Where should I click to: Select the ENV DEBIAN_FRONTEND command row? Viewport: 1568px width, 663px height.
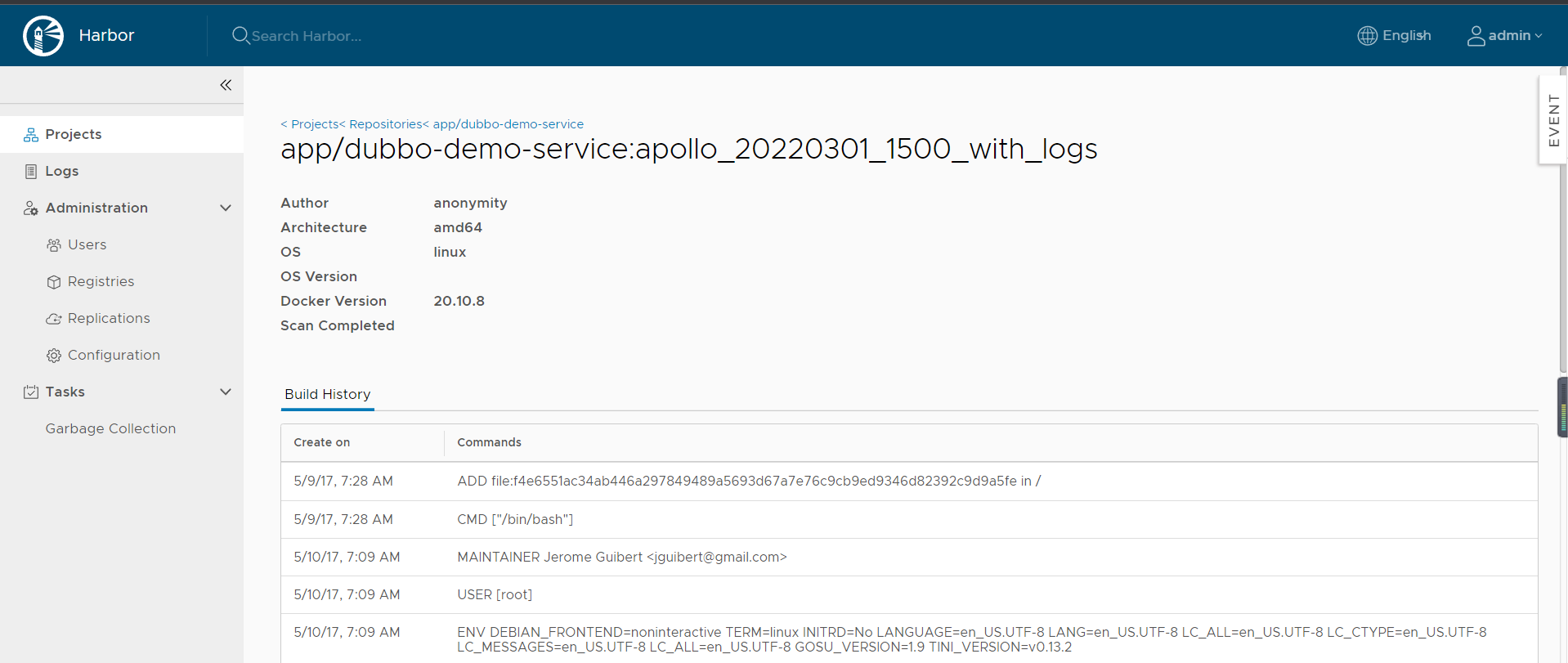909,638
